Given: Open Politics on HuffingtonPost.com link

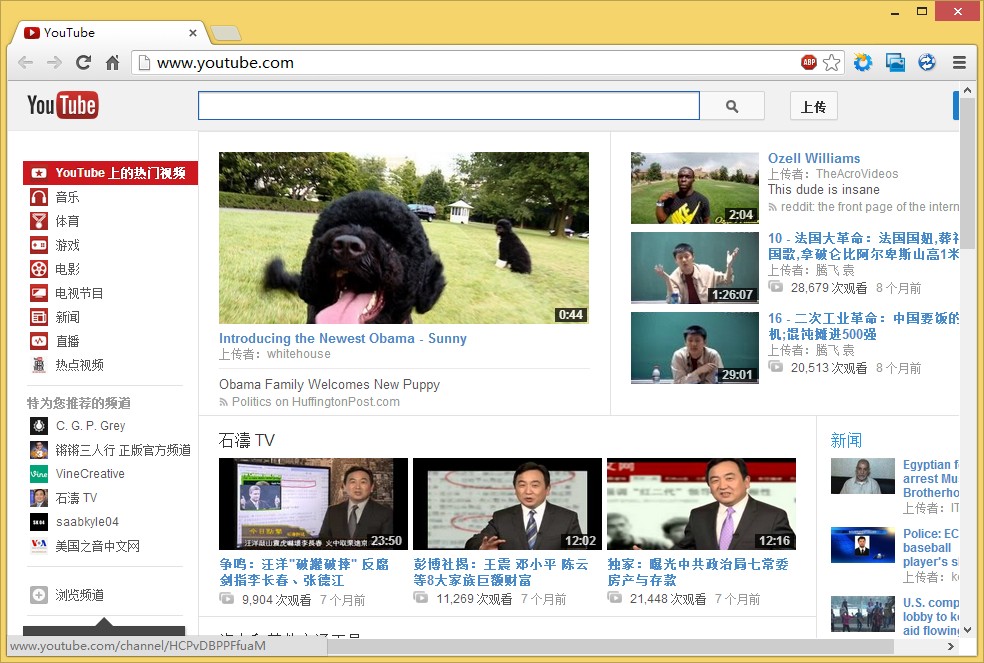Looking at the screenshot, I should click(x=315, y=402).
